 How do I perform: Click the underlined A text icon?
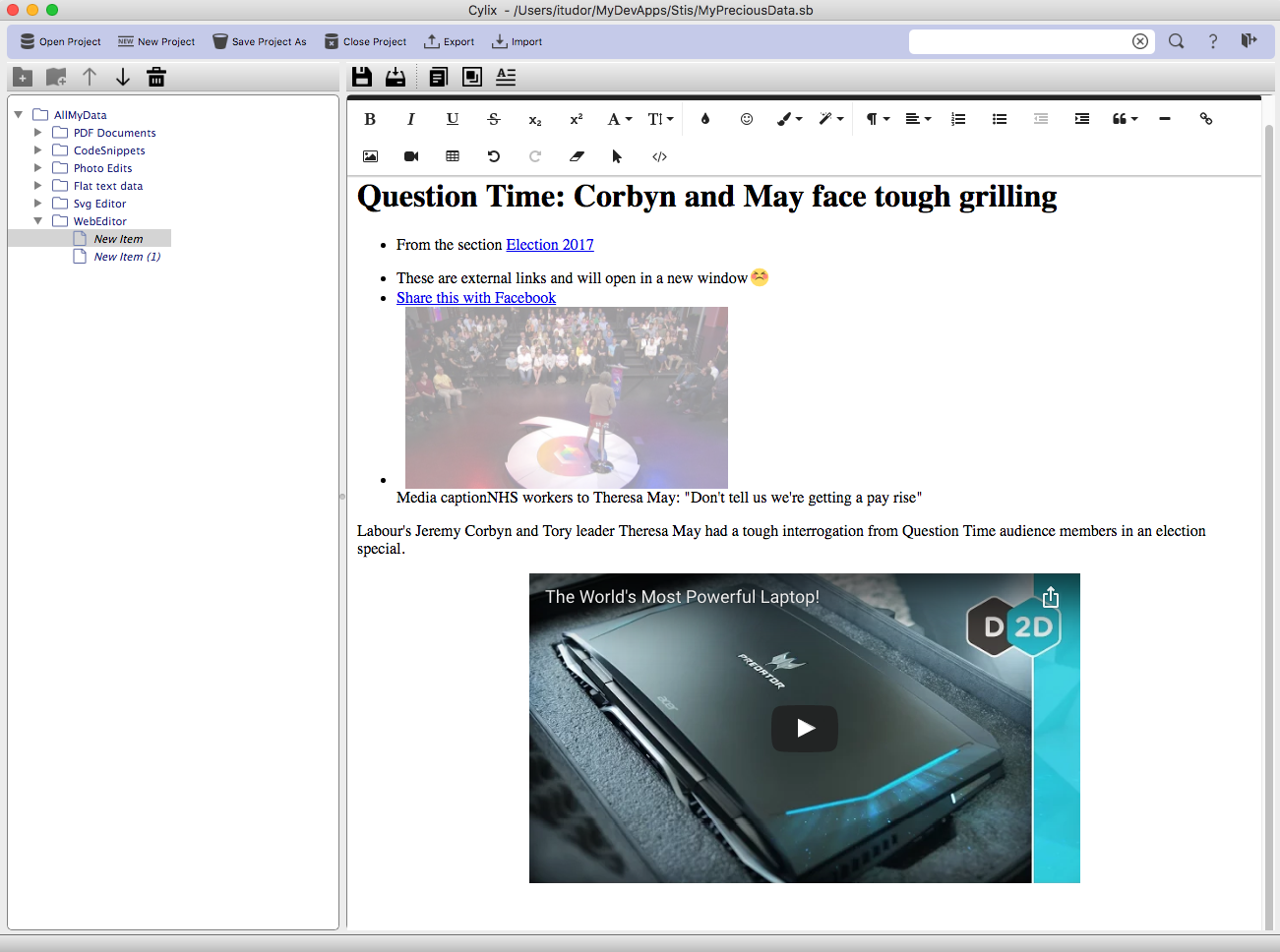pyautogui.click(x=506, y=77)
